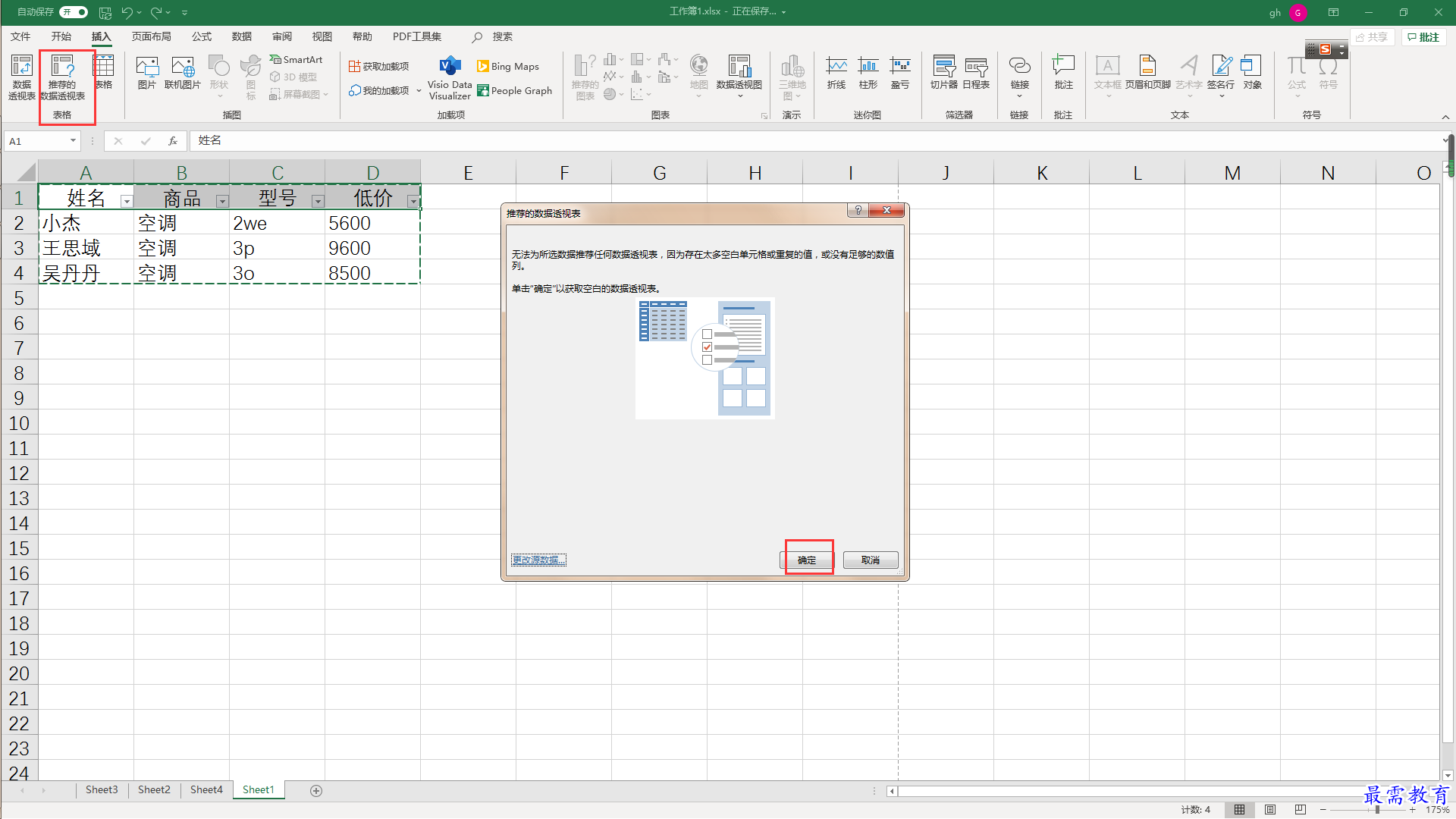Viewport: 1456px width, 819px height.
Task: Open the 商品 column filter dropdown
Action: [x=222, y=201]
